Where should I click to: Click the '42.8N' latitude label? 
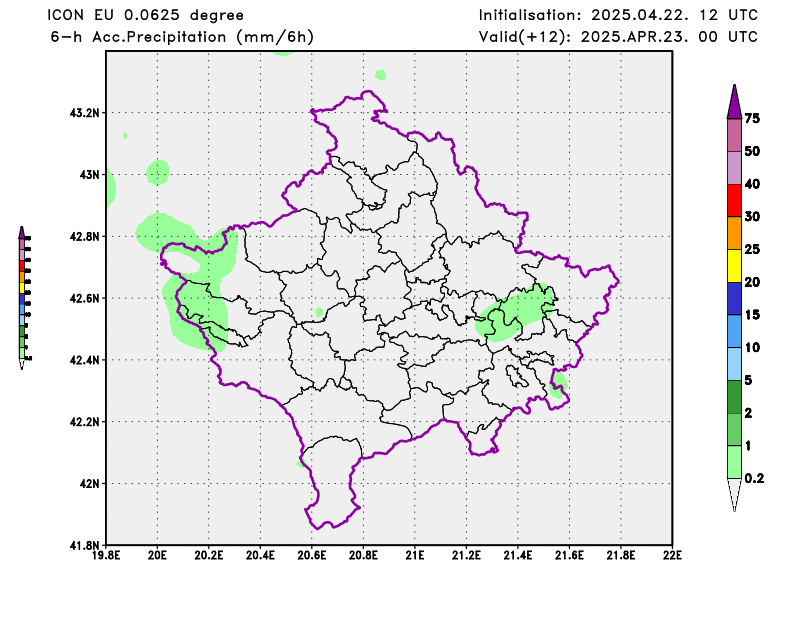tap(85, 236)
